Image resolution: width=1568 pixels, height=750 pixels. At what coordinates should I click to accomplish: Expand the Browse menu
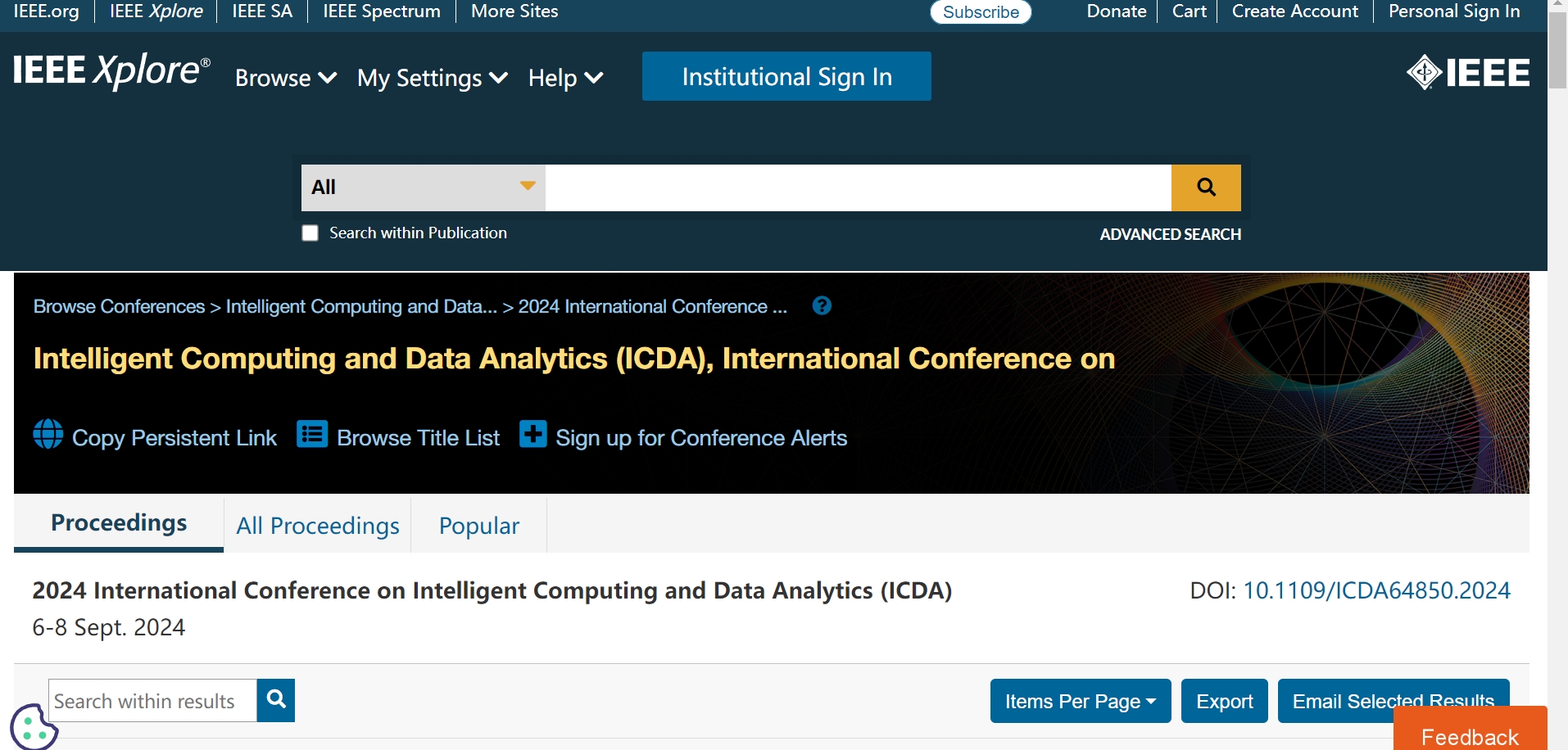click(286, 78)
